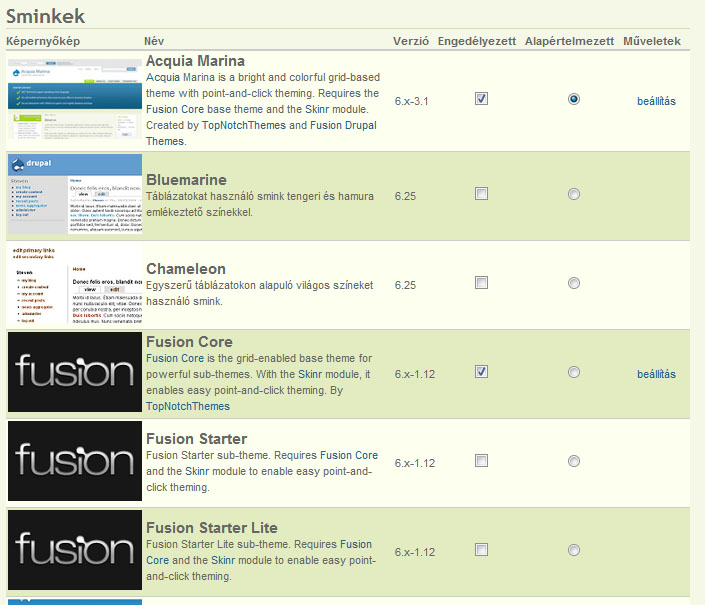The width and height of the screenshot is (705, 605).
Task: Click the Fusion Core theme title
Action: (x=189, y=342)
